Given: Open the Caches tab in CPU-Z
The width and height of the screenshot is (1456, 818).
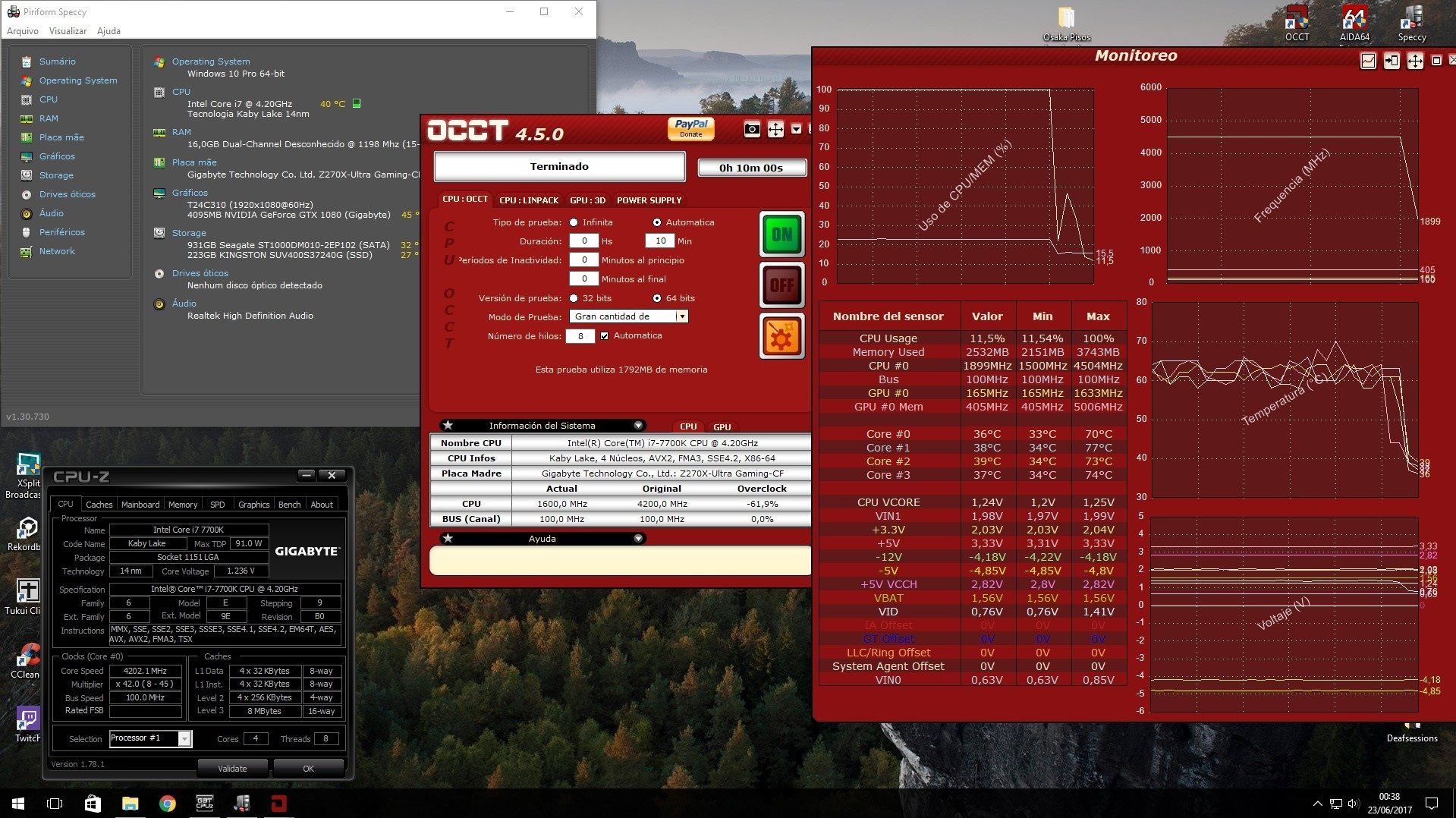Looking at the screenshot, I should point(99,505).
